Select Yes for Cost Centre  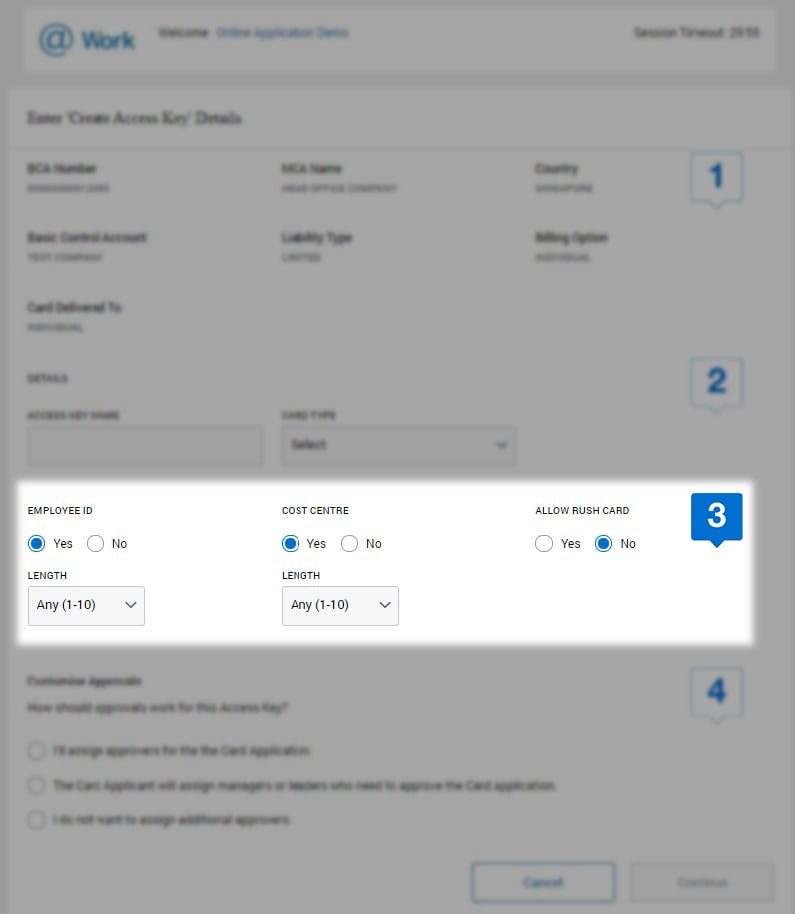pos(291,543)
